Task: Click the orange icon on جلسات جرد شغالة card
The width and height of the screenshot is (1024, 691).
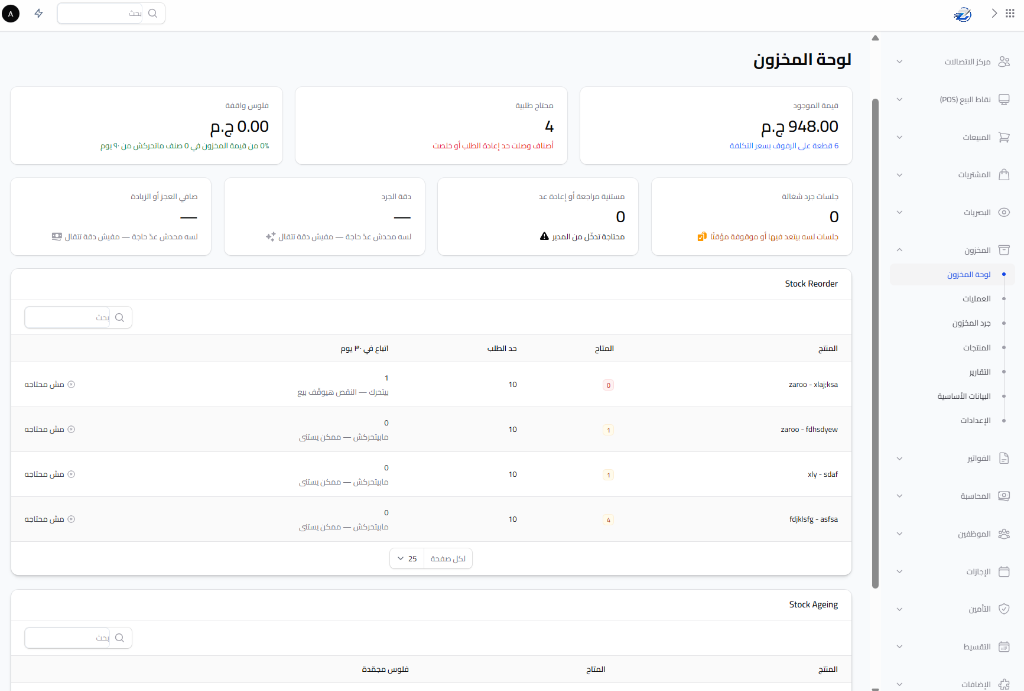Action: (702, 236)
